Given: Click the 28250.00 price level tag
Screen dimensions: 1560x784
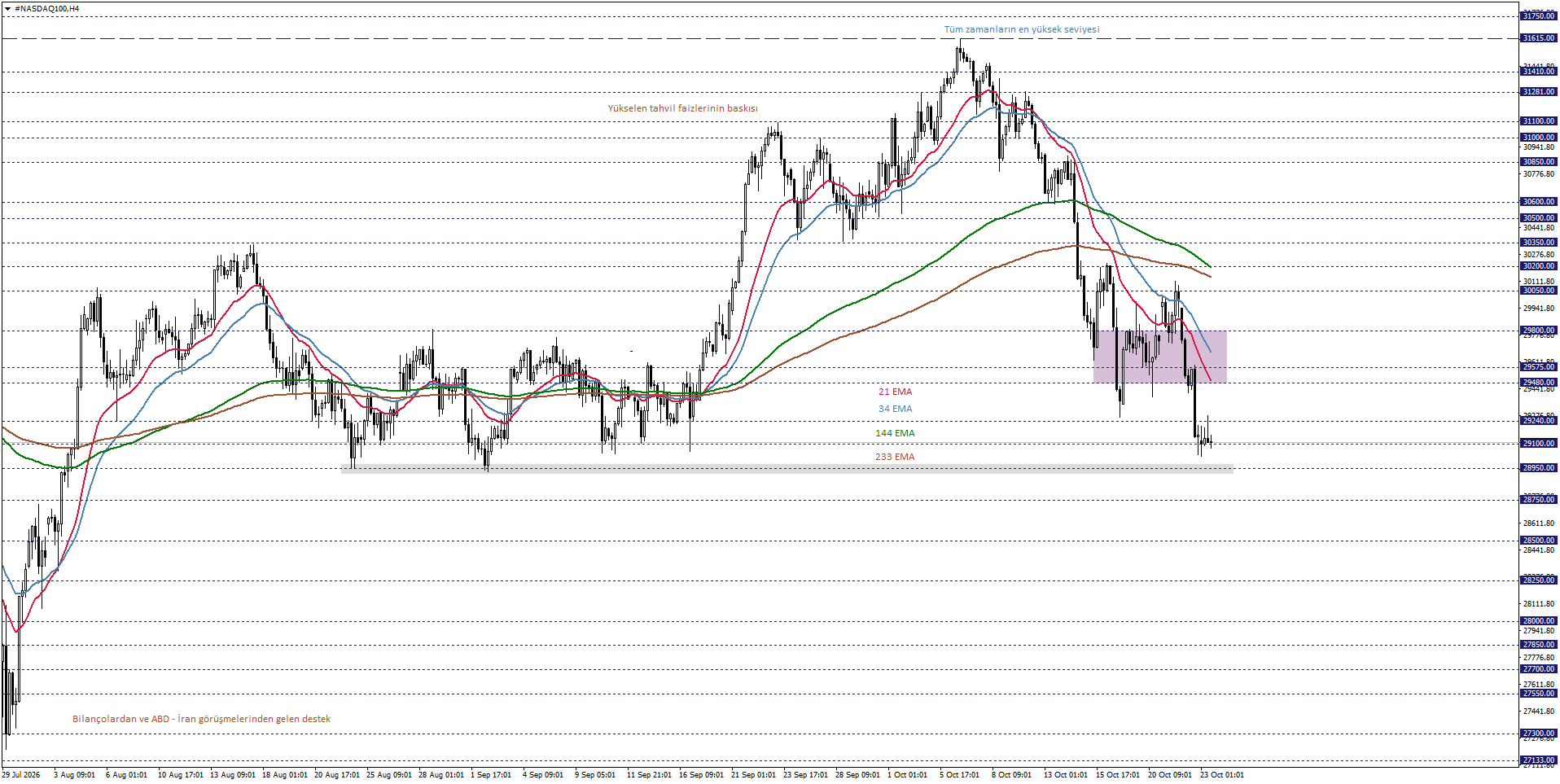Looking at the screenshot, I should pos(1539,580).
